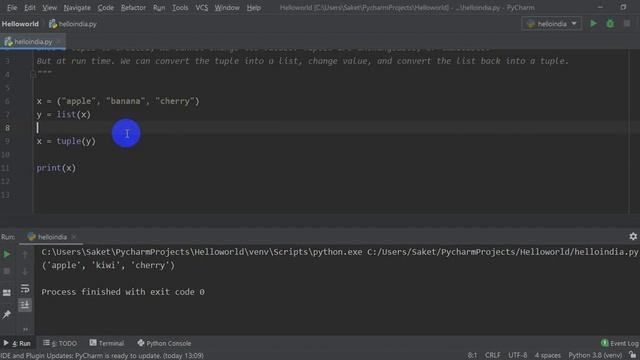Click the Run panel stop icon

(7, 271)
